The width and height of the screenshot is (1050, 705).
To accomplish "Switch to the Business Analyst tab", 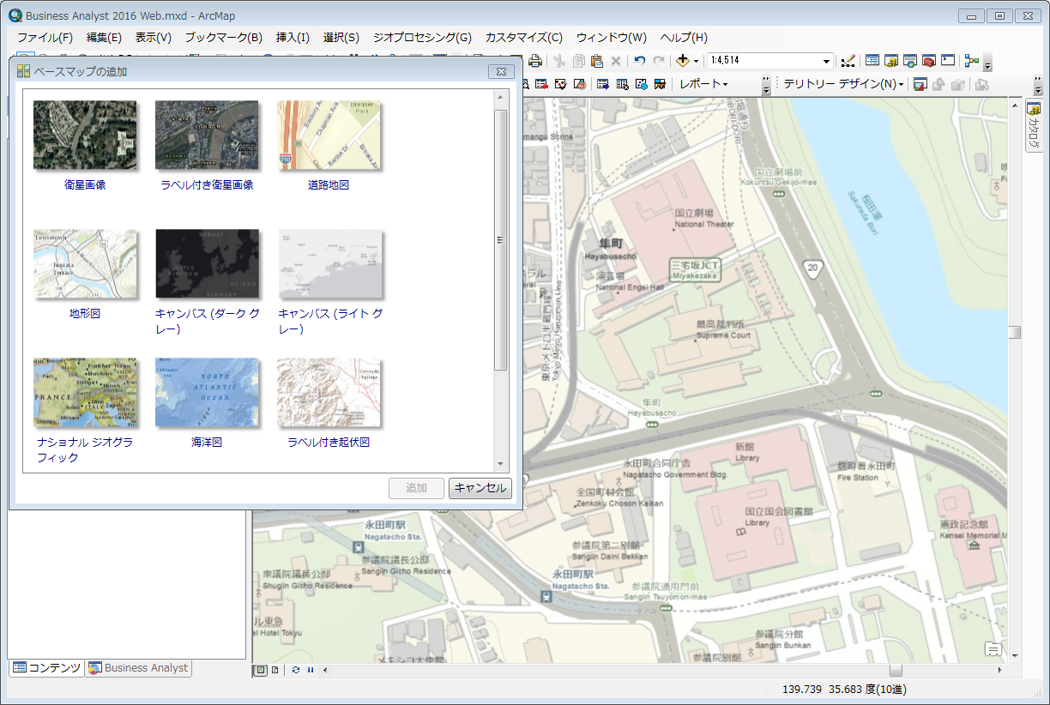I will click(x=139, y=668).
